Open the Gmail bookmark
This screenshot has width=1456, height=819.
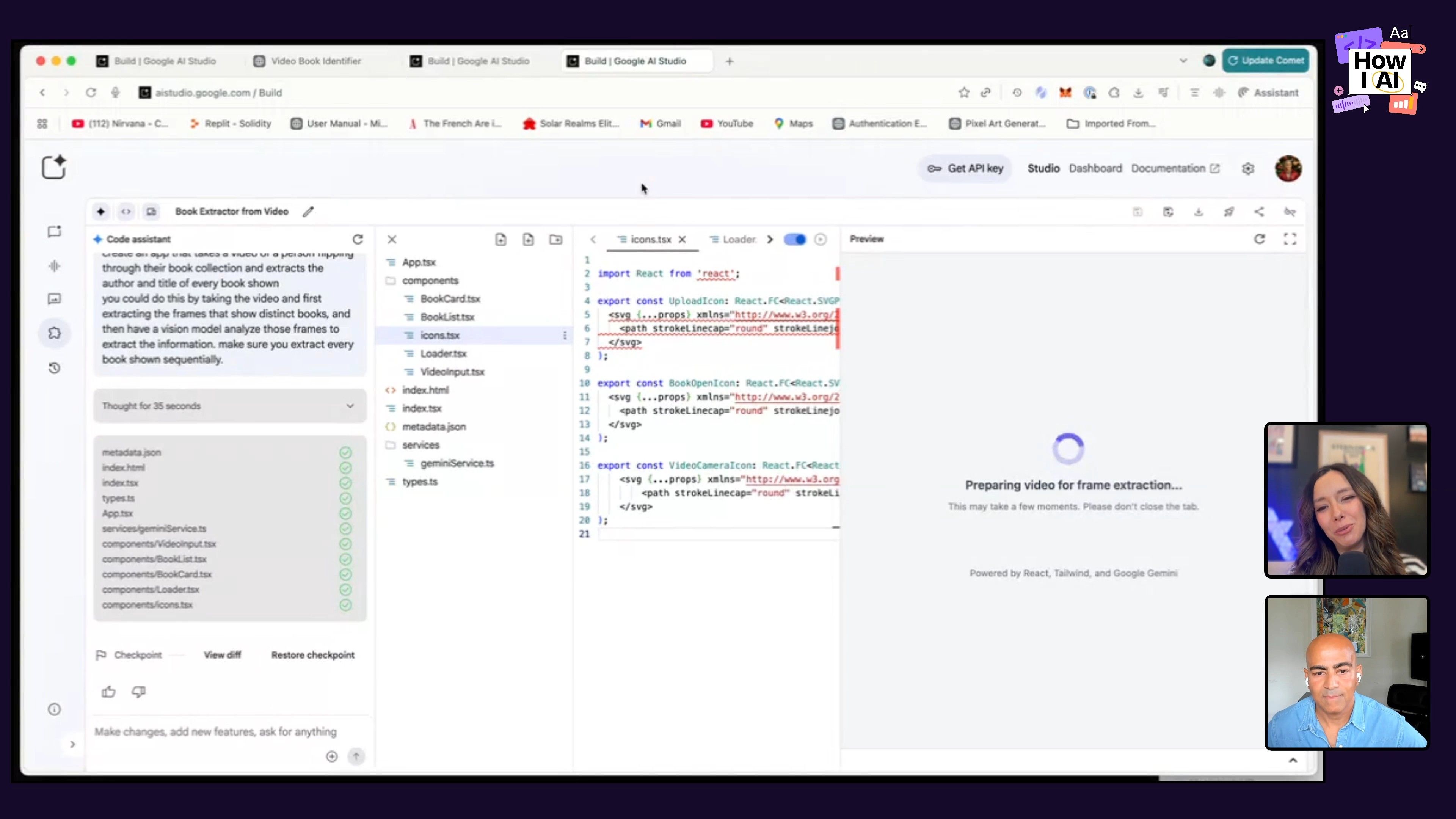coord(660,124)
